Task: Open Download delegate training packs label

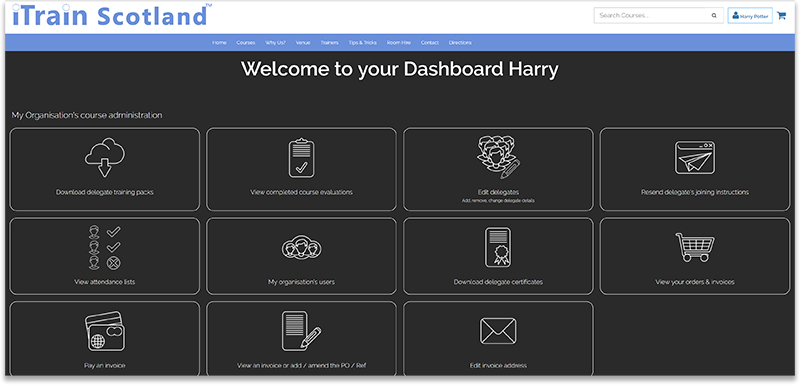Action: pyautogui.click(x=105, y=193)
